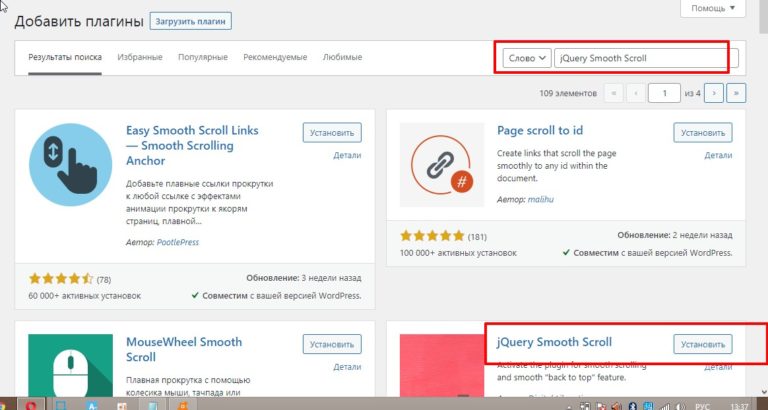
Task: Jump to the last results page
Action: pos(736,93)
